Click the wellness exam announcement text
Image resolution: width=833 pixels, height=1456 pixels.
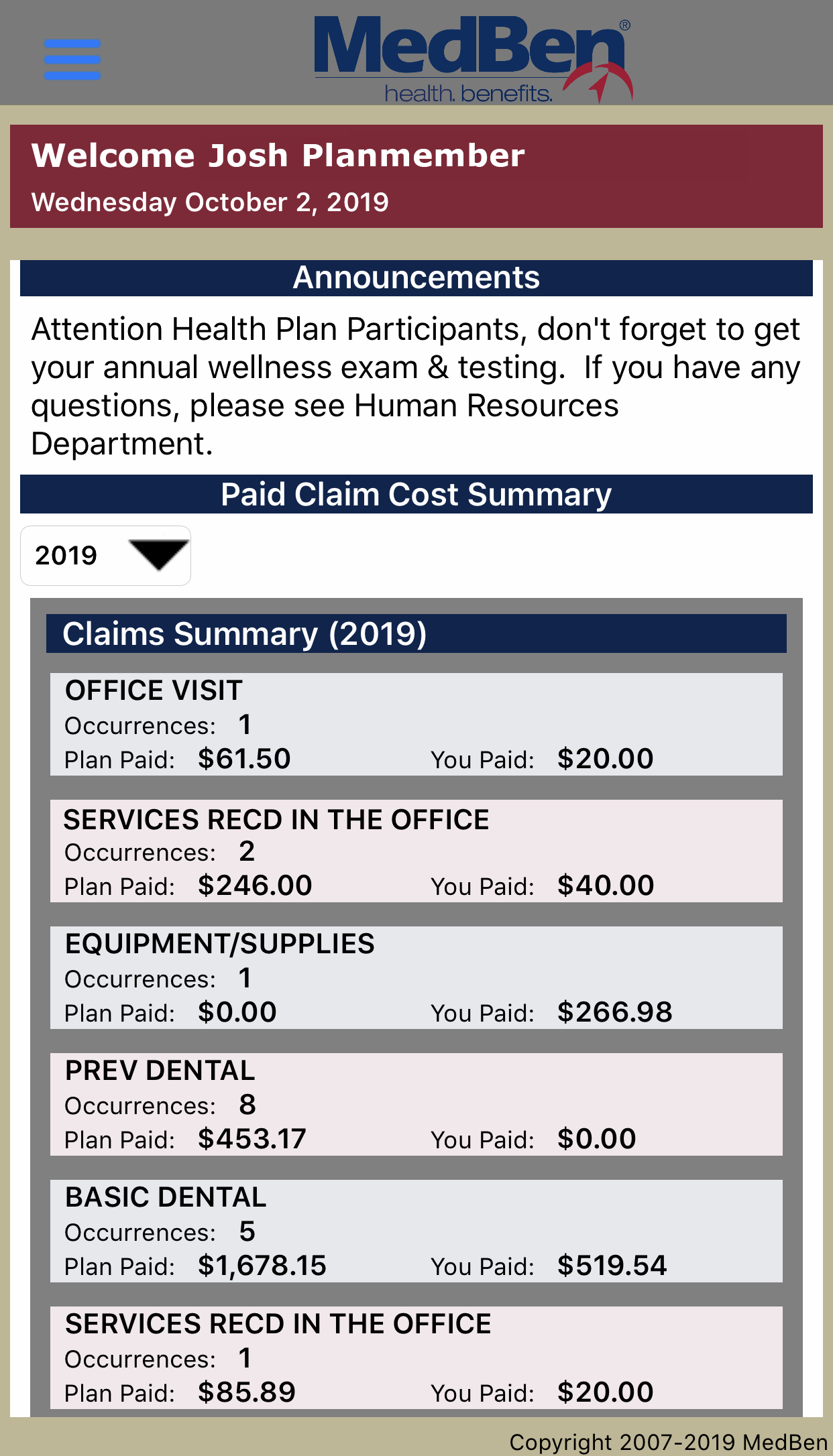point(416,386)
